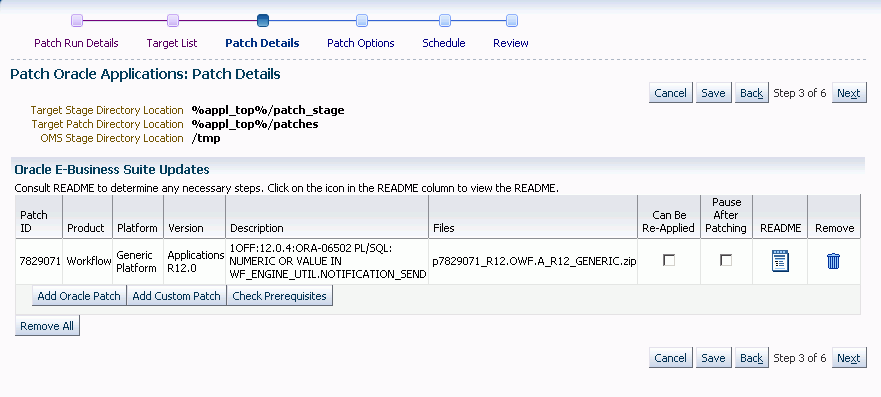Viewport: 881px width, 397px height.
Task: Click the %appl_top%/patches value
Action: tap(255, 124)
